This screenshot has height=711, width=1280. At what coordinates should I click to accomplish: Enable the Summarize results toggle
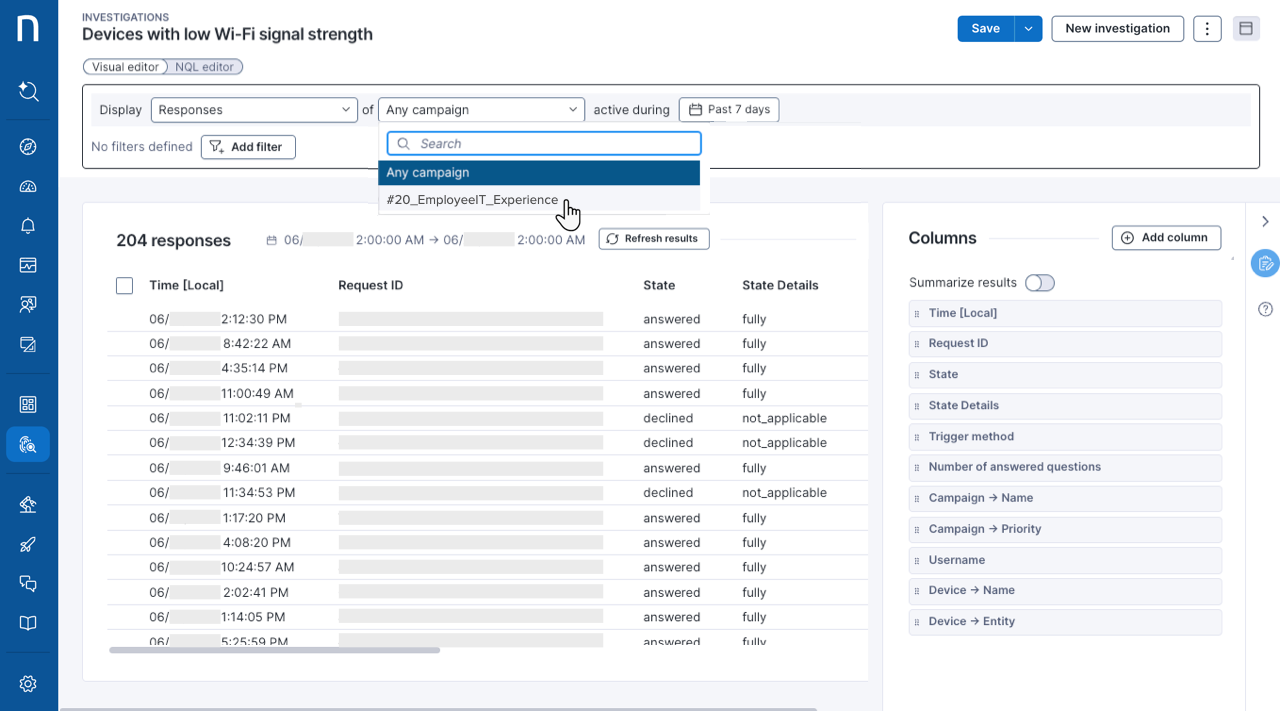pos(1040,283)
